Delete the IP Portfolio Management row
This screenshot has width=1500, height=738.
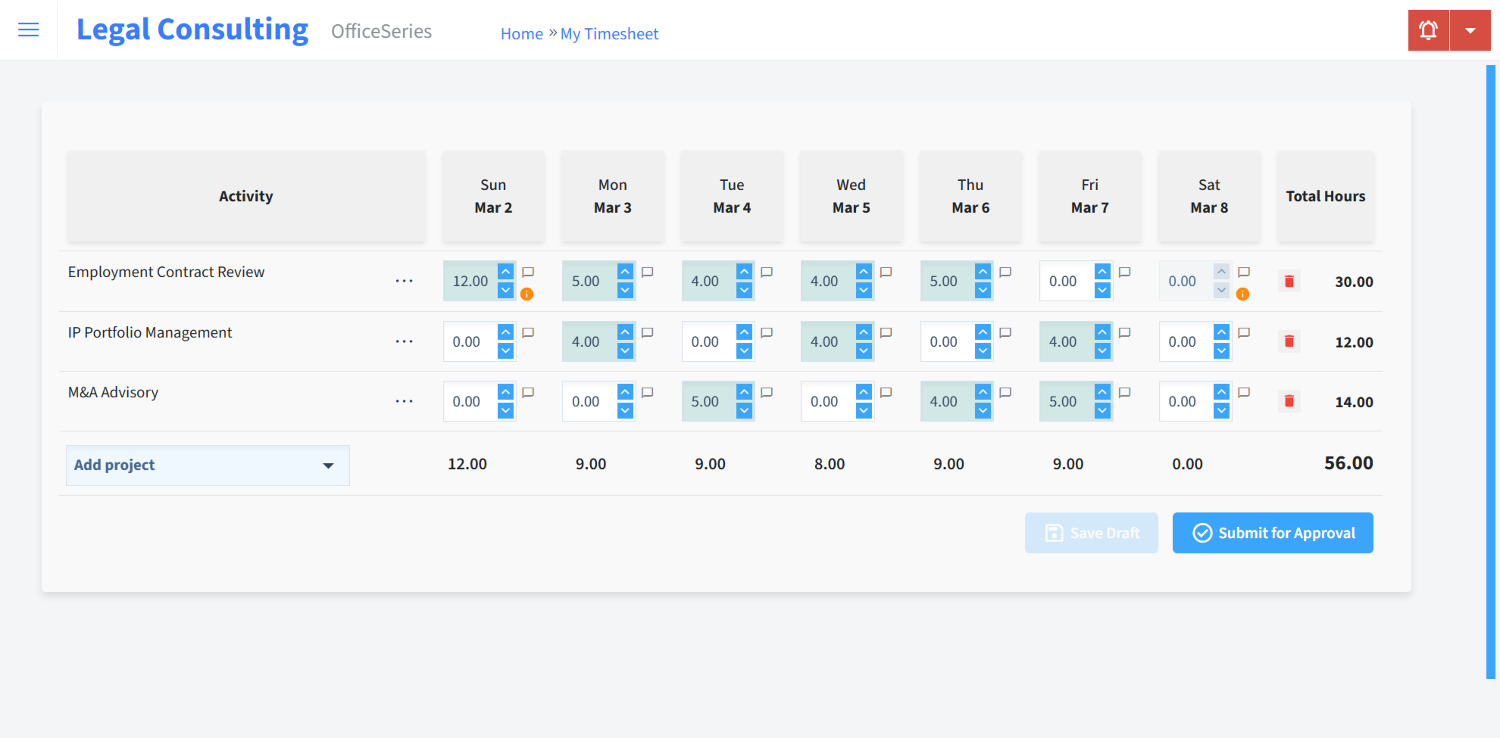1288,341
